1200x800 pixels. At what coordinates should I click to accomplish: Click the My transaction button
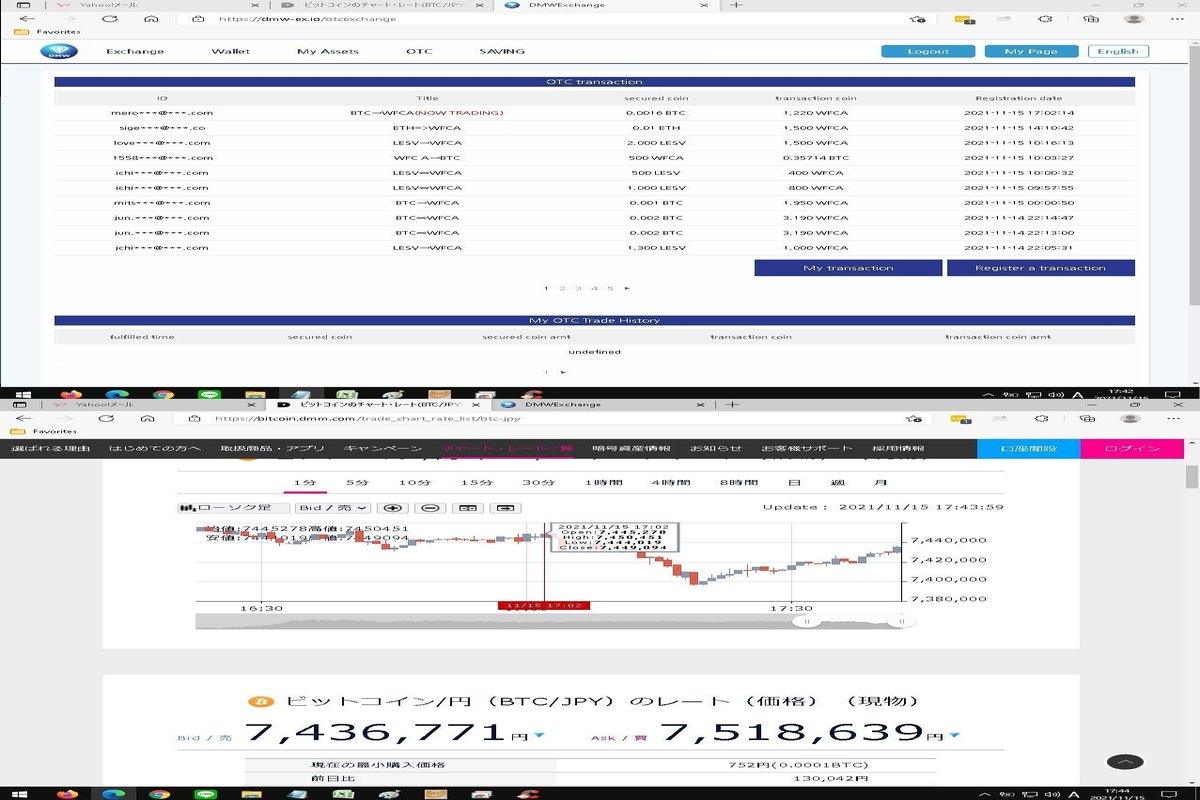point(848,268)
